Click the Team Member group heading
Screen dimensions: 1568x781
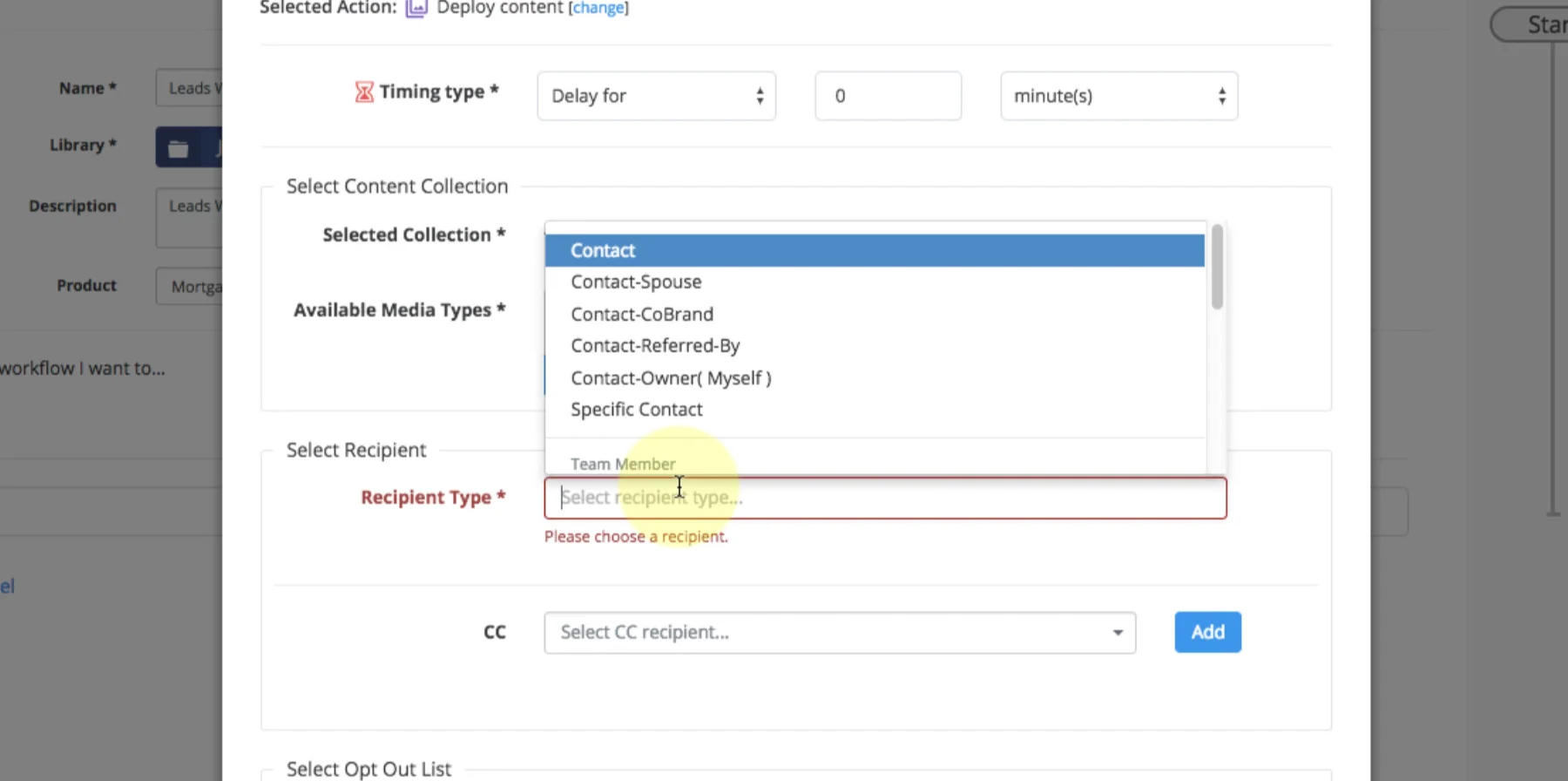tap(623, 464)
